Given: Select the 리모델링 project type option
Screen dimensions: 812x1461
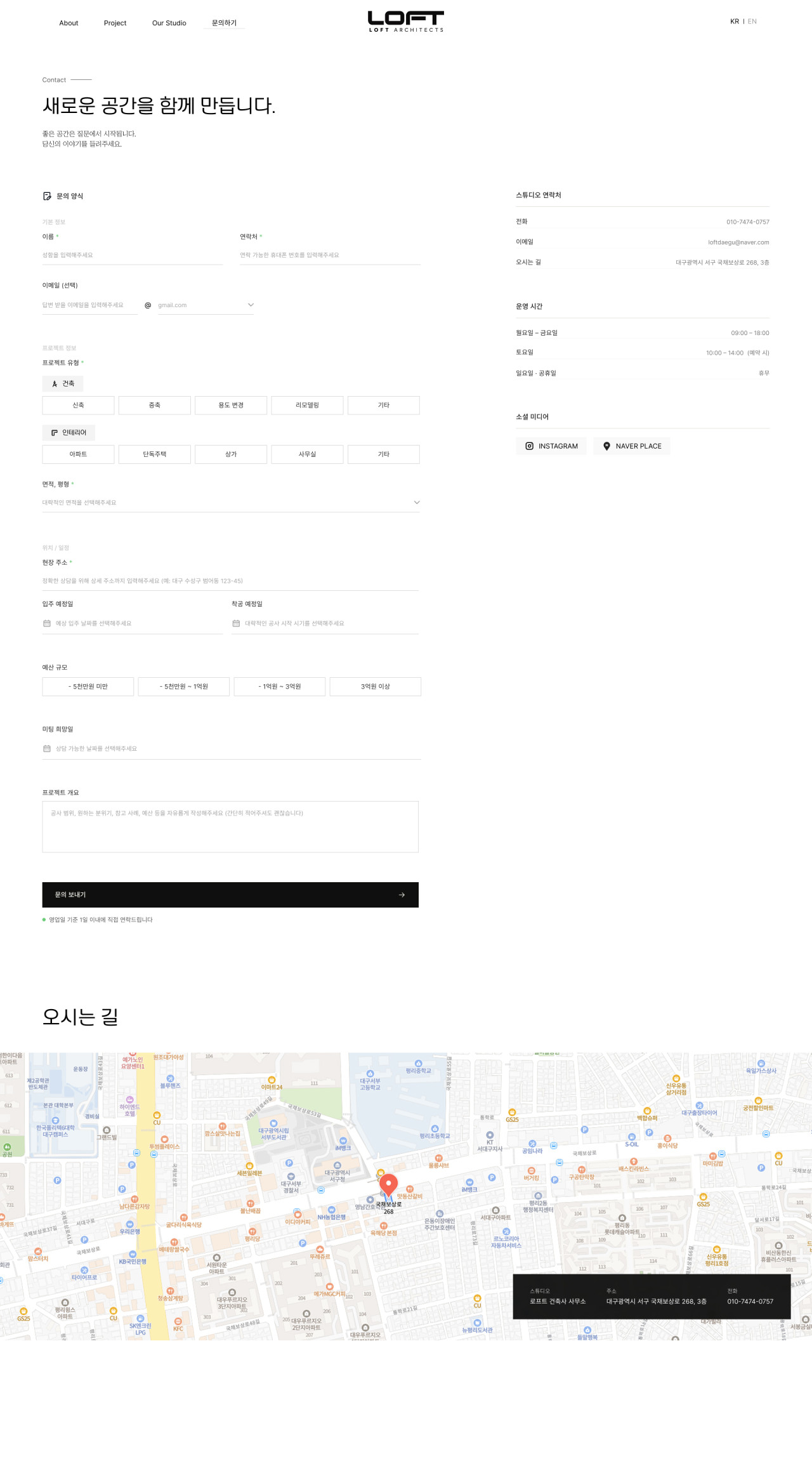Looking at the screenshot, I should pyautogui.click(x=307, y=405).
